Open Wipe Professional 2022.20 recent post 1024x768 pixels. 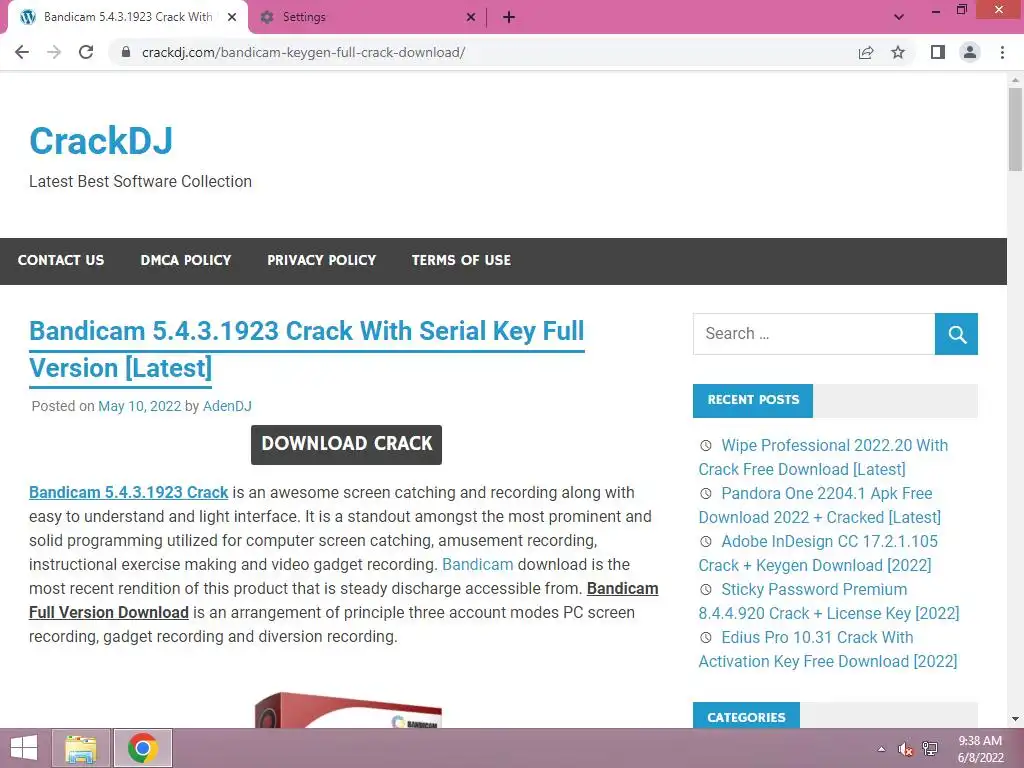click(823, 457)
